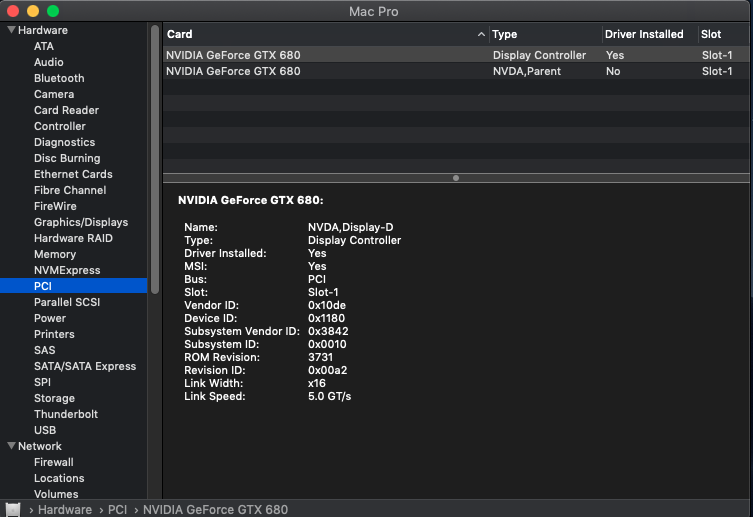Click the Hardware section header
The image size is (753, 517).
coord(43,30)
